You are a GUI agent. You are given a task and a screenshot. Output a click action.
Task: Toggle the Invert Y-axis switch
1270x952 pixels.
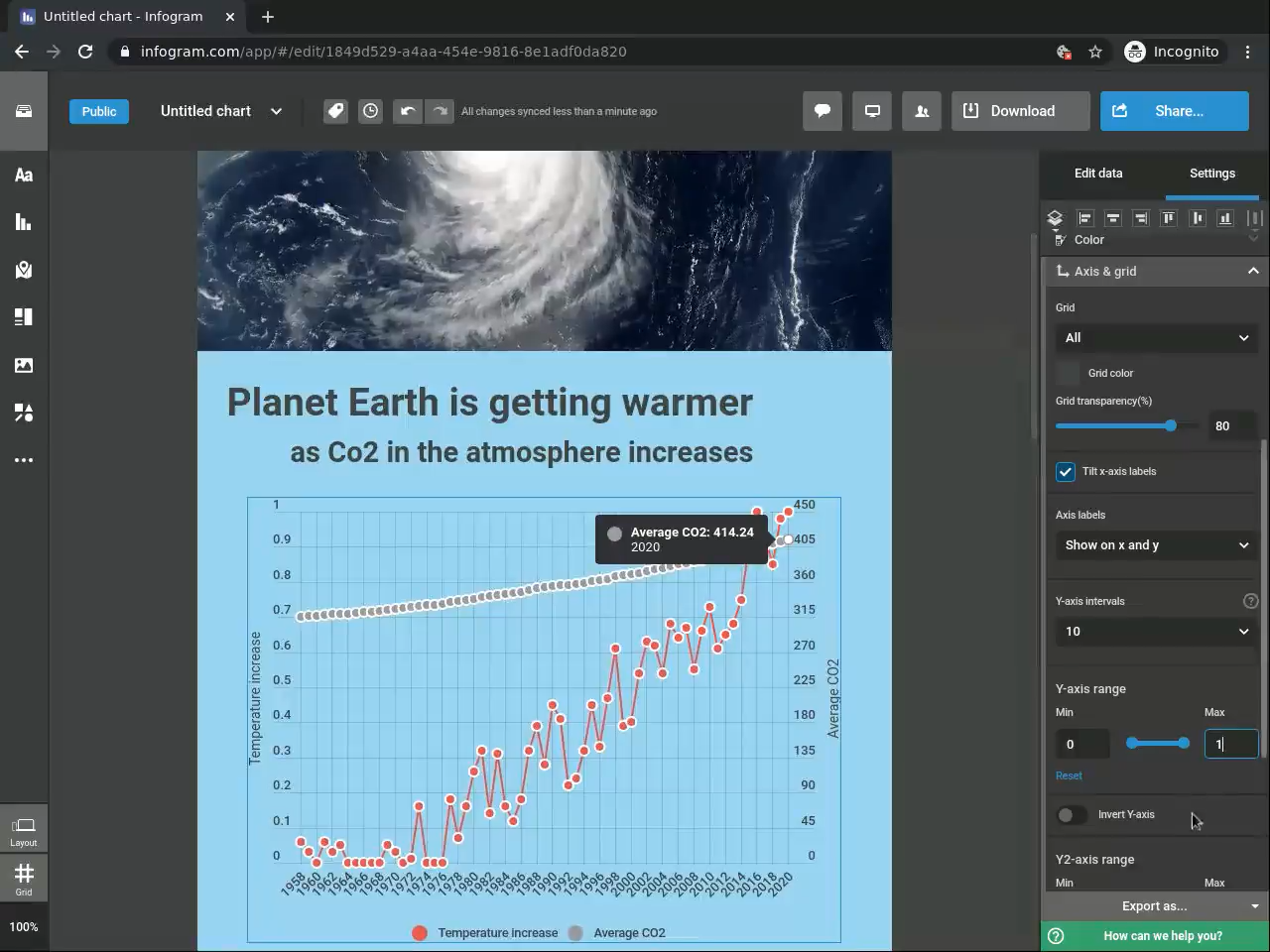click(x=1072, y=815)
